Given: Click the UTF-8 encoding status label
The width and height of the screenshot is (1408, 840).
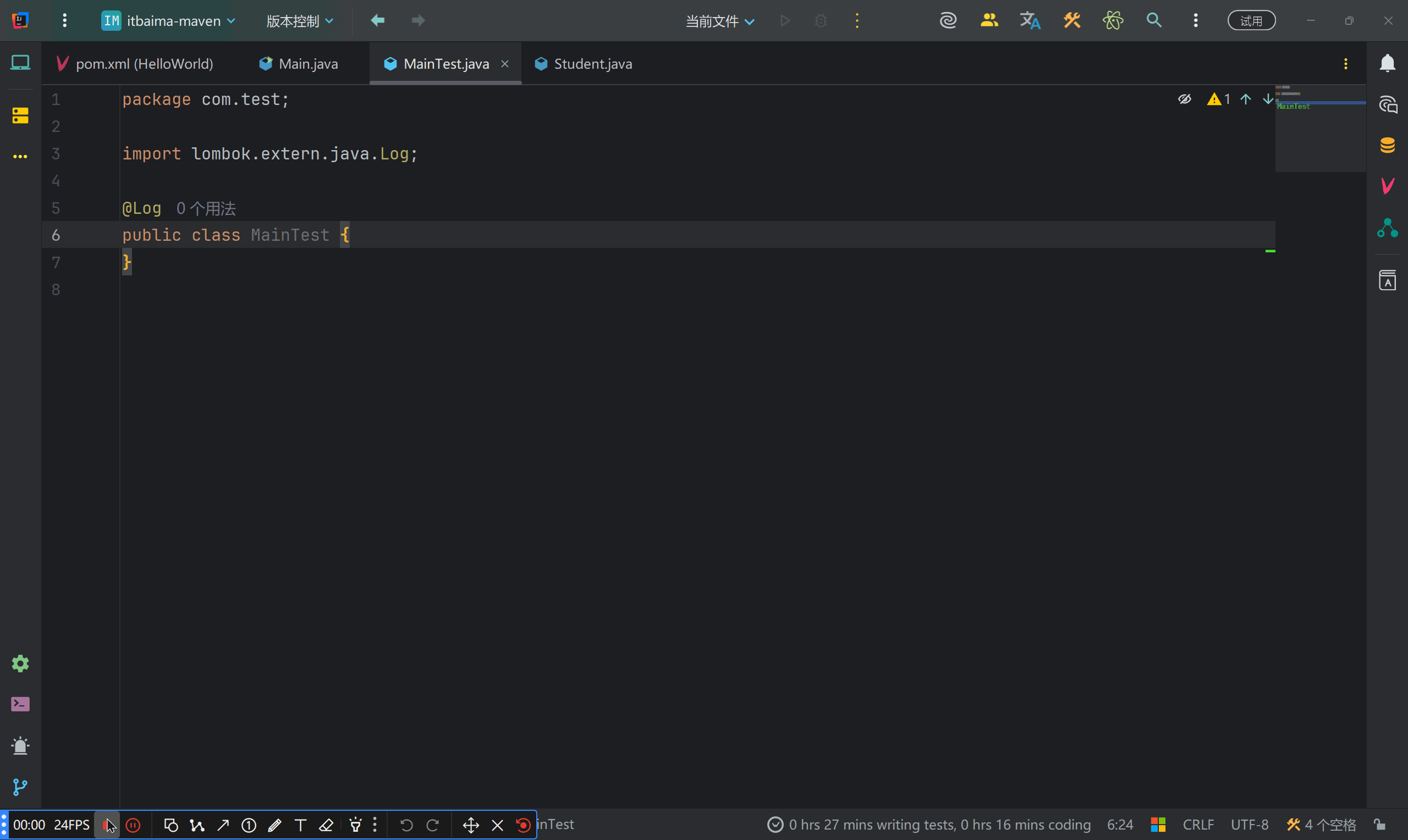Looking at the screenshot, I should tap(1250, 825).
